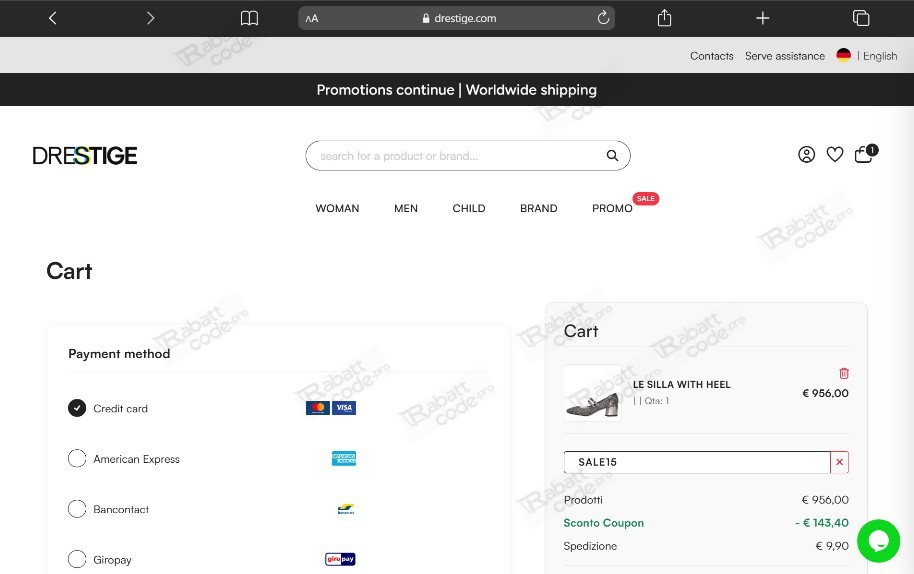Viewport: 914px width, 574px height.
Task: Click the Spedizione € 9,90 amount
Action: 832,546
